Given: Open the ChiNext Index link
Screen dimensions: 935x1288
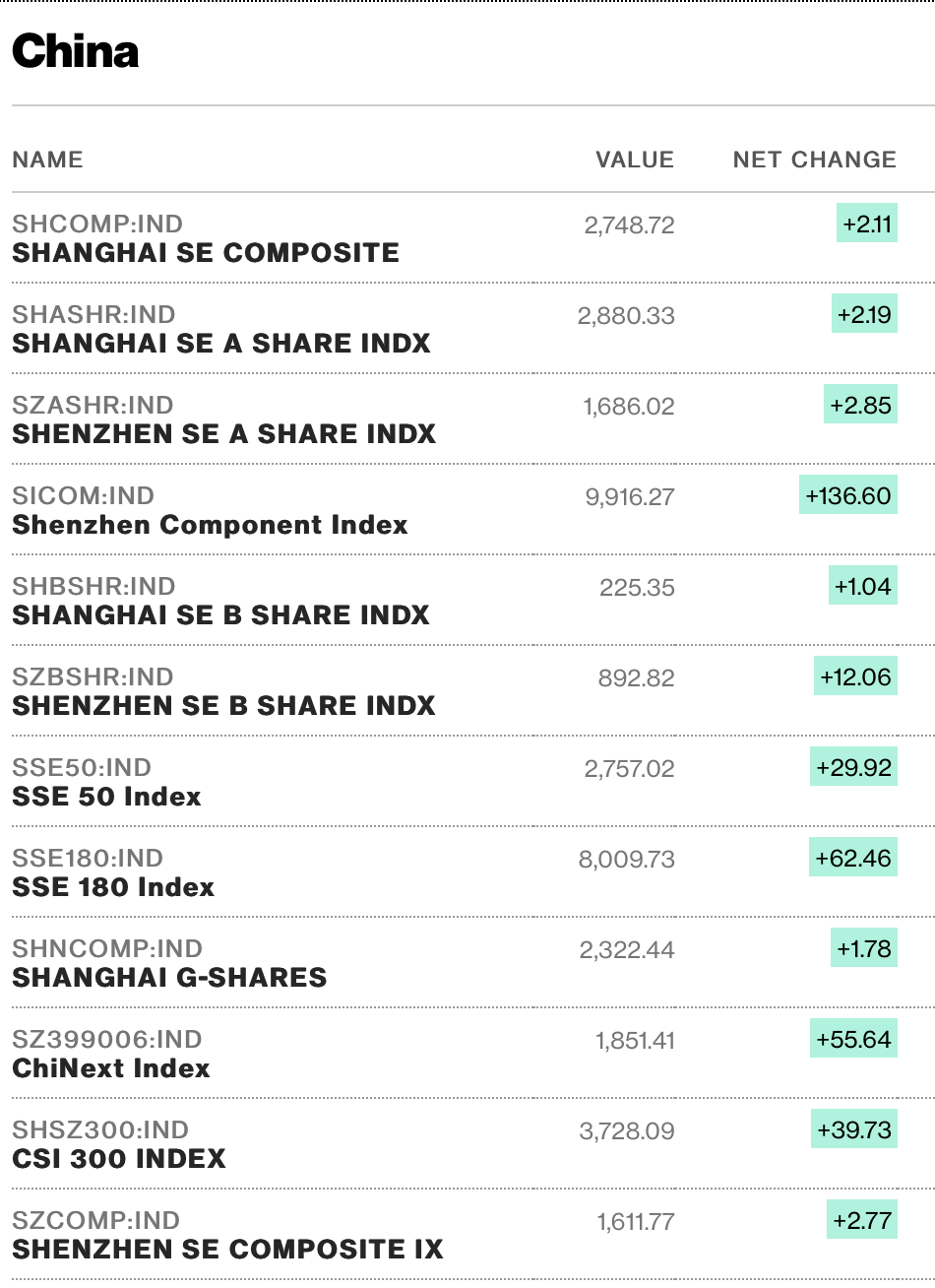Looking at the screenshot, I should pos(111,1068).
